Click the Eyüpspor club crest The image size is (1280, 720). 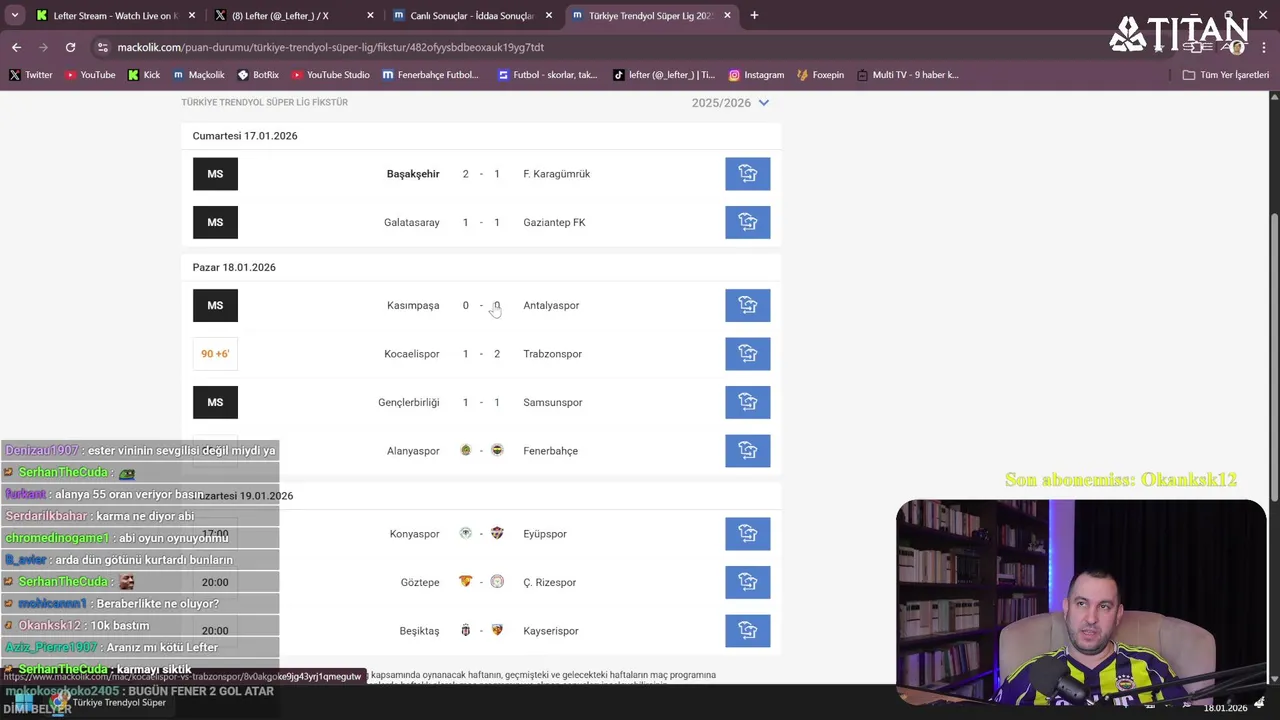click(497, 533)
